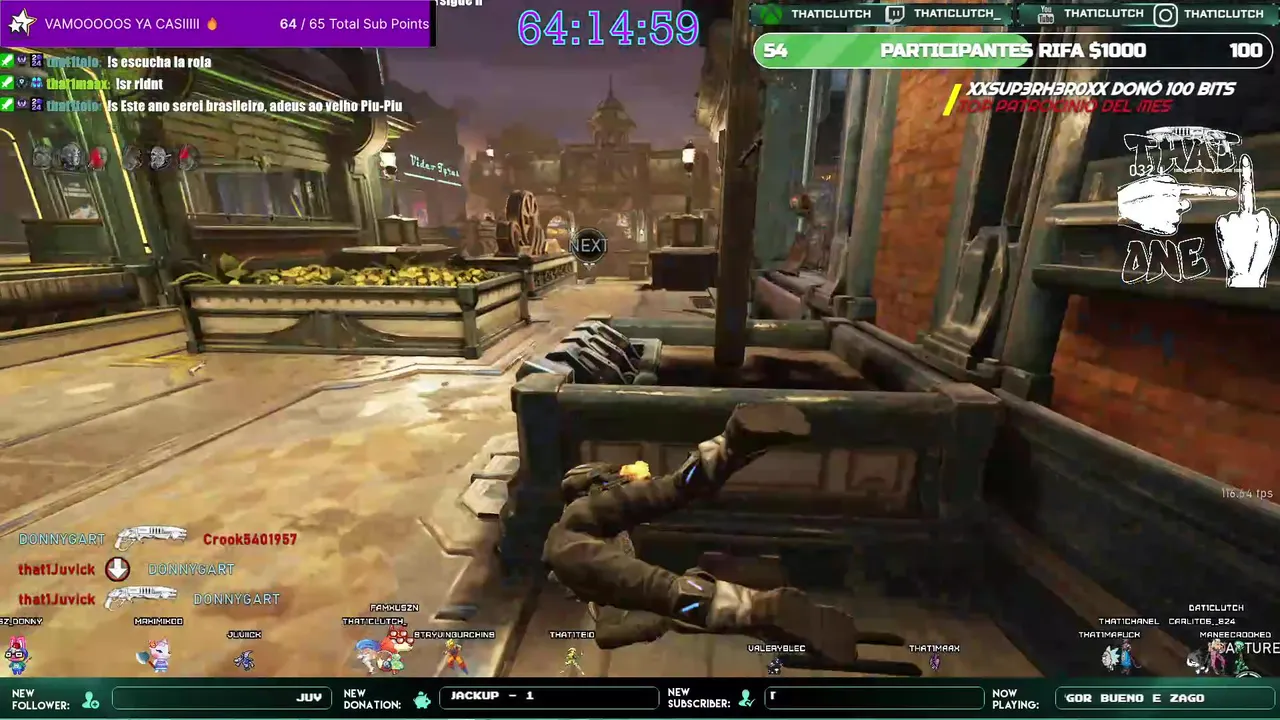Viewport: 1280px width, 720px height.
Task: Click the DAT1CLUTCH viewer name label
Action: pyautogui.click(x=1216, y=608)
